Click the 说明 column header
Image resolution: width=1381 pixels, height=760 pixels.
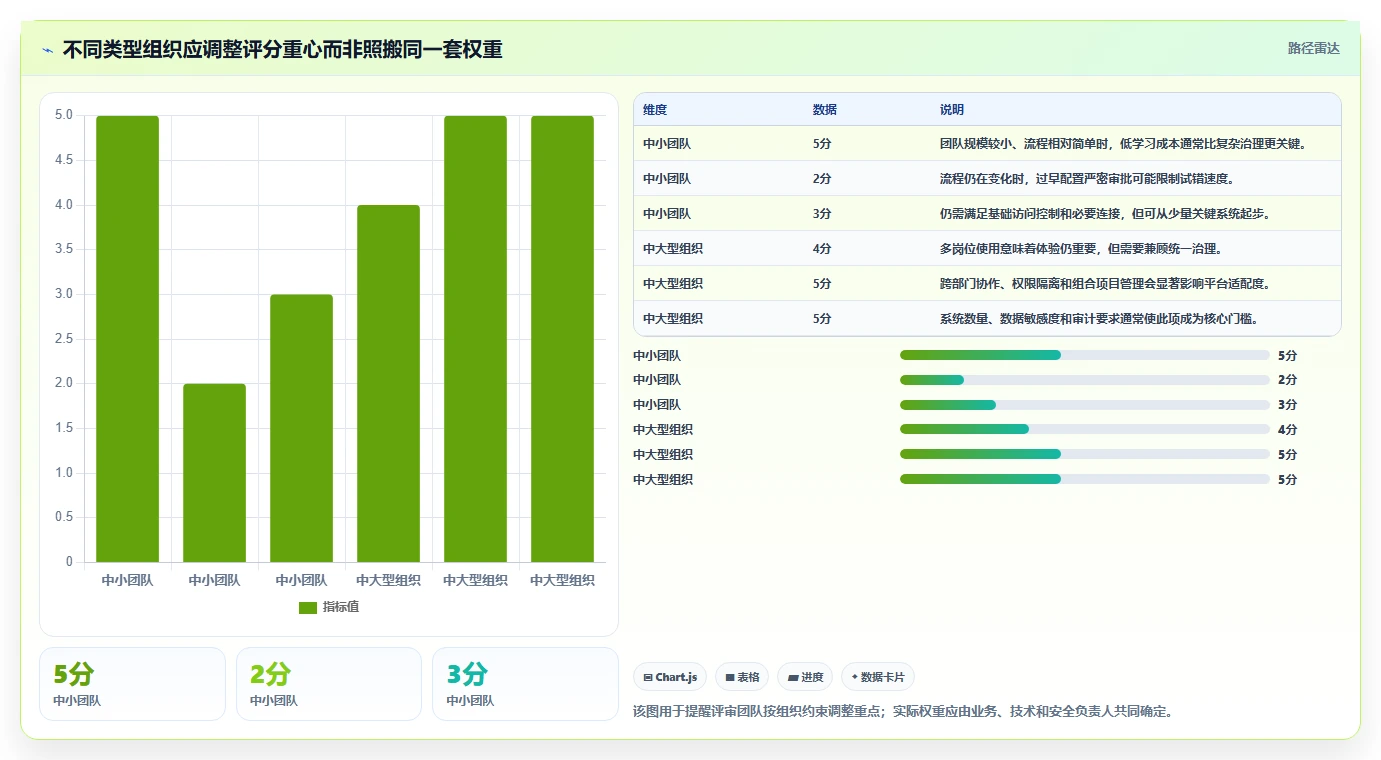[952, 110]
